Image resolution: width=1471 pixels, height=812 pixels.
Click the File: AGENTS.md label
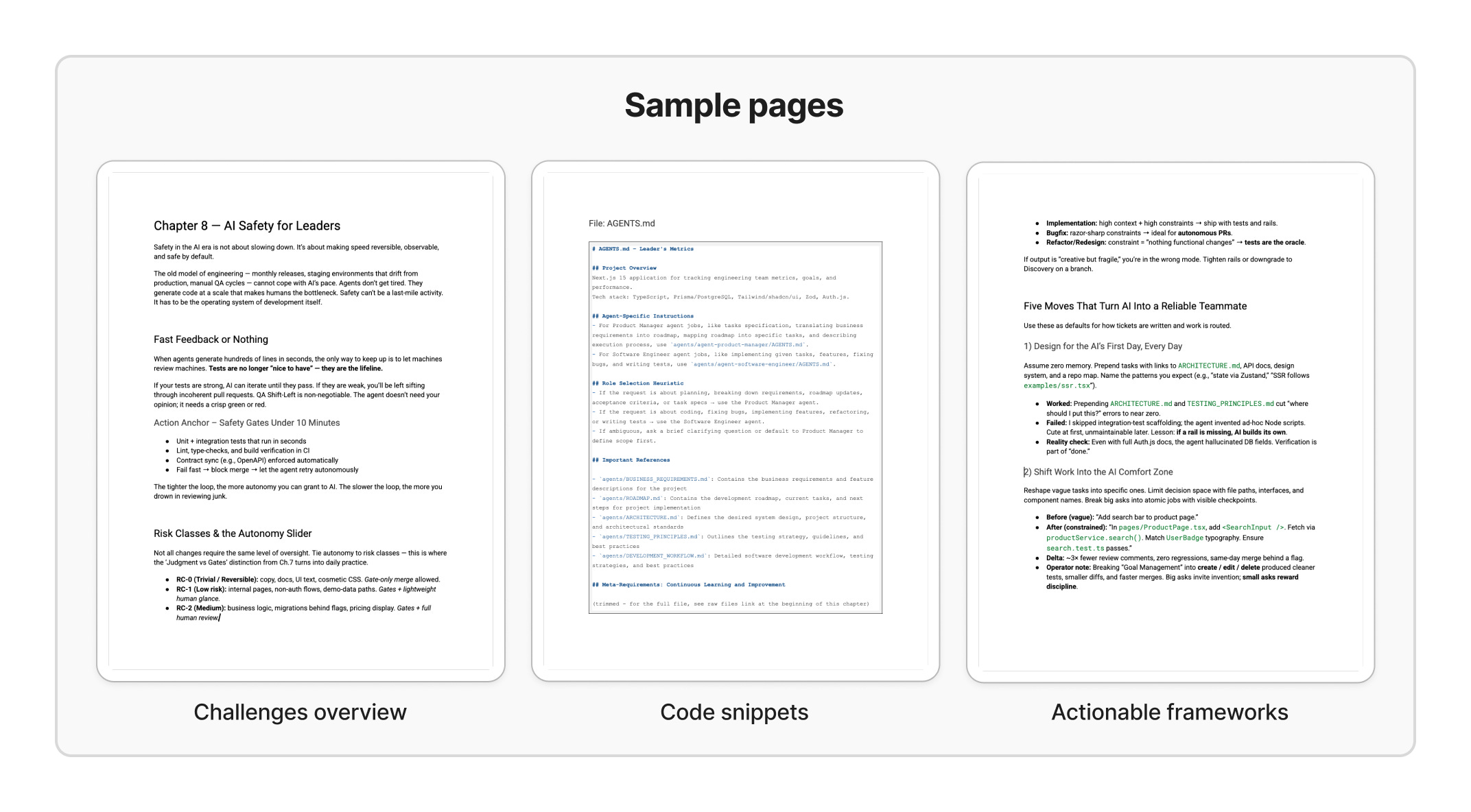tap(621, 224)
